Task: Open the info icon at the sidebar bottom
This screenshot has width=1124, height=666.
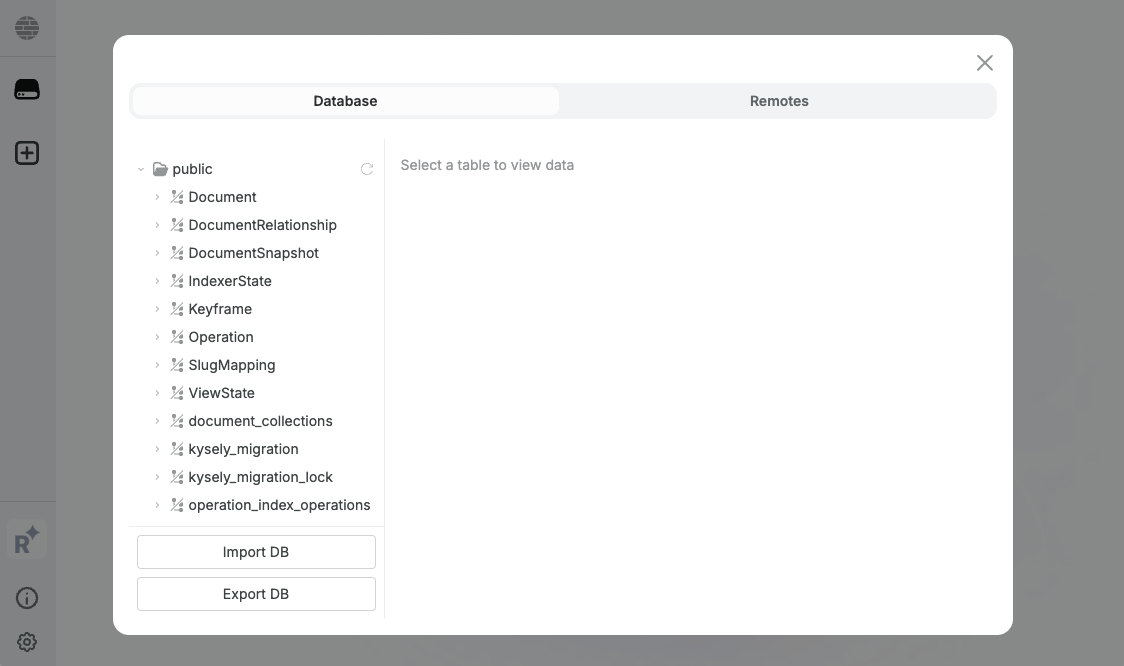Action: coord(27,597)
